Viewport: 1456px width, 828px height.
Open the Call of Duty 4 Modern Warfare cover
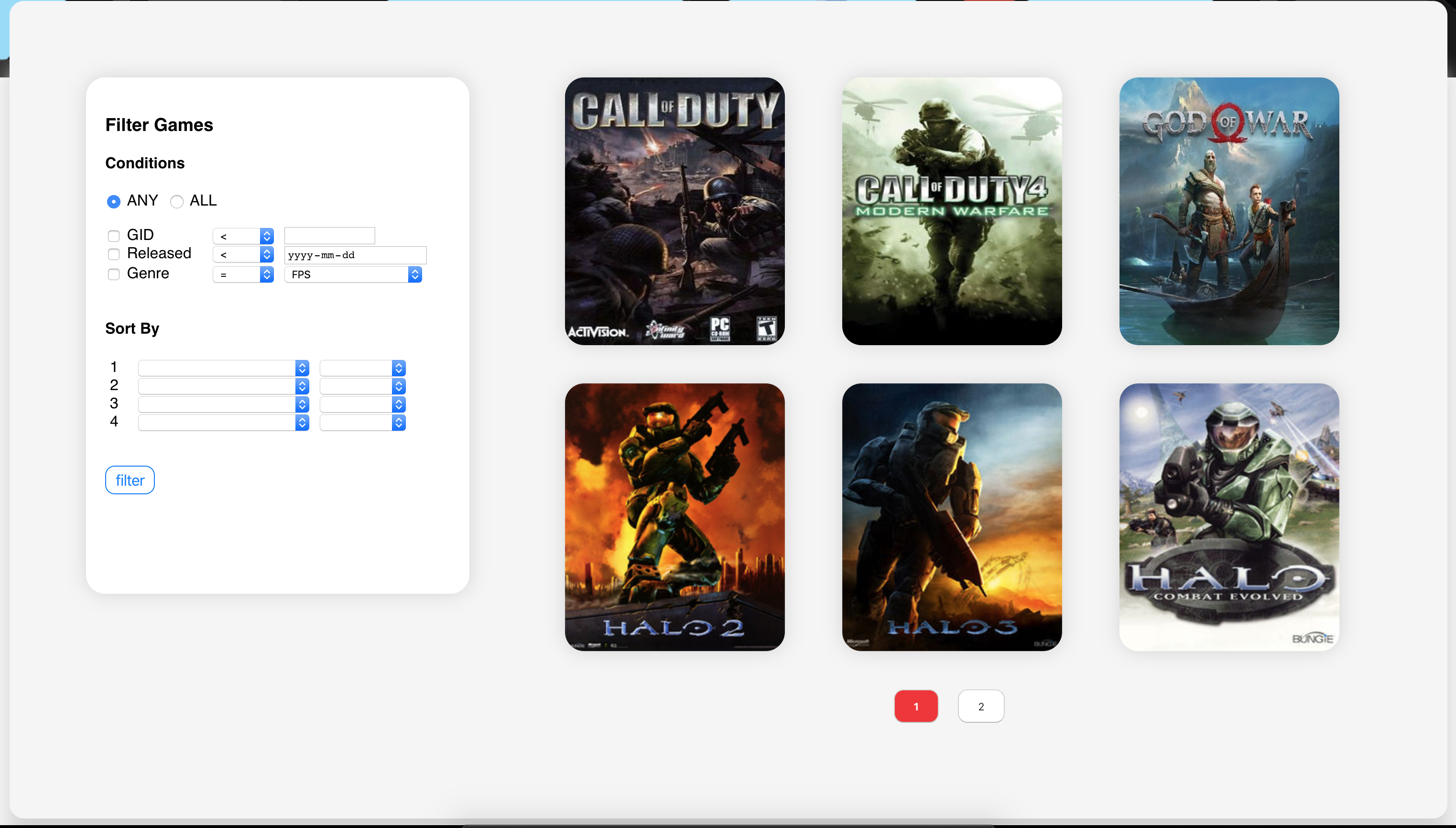pyautogui.click(x=952, y=211)
